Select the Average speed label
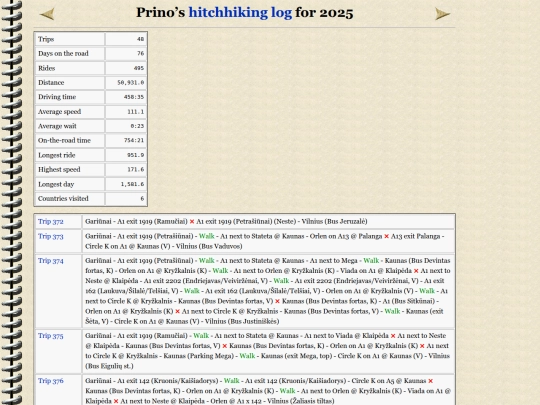Image resolution: width=540 pixels, height=405 pixels. 59,112
